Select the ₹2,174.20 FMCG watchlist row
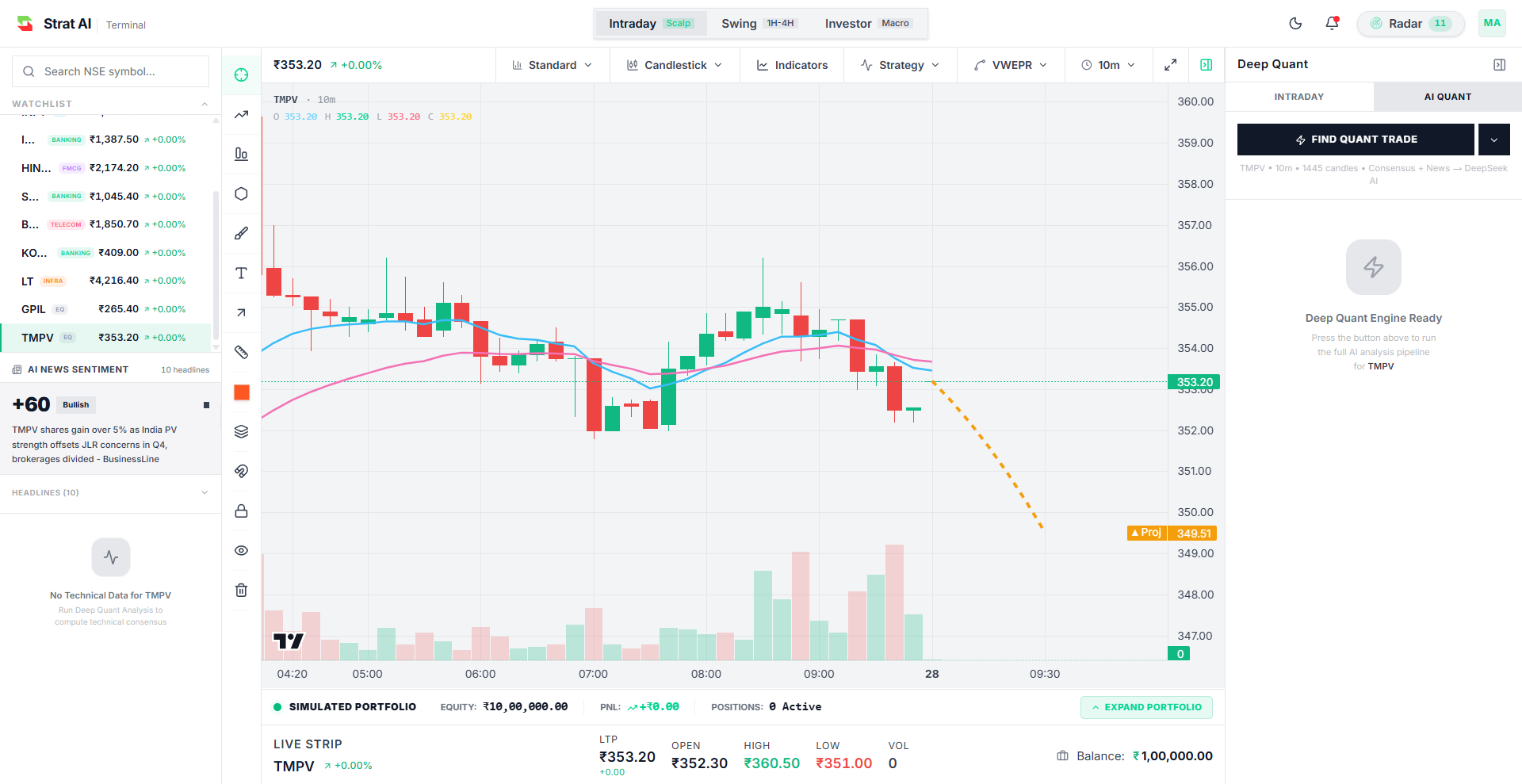This screenshot has width=1522, height=784. tap(105, 168)
